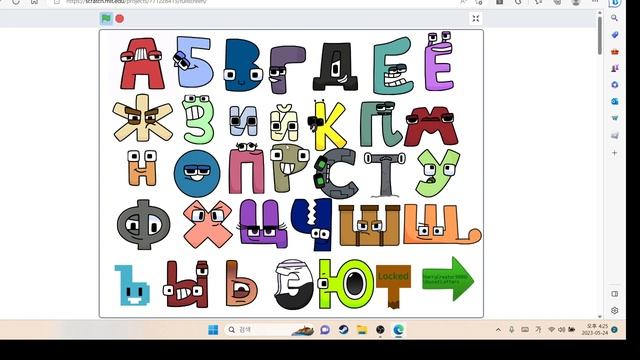
Task: Open Edge sidebar games icon
Action: pyautogui.click(x=615, y=68)
